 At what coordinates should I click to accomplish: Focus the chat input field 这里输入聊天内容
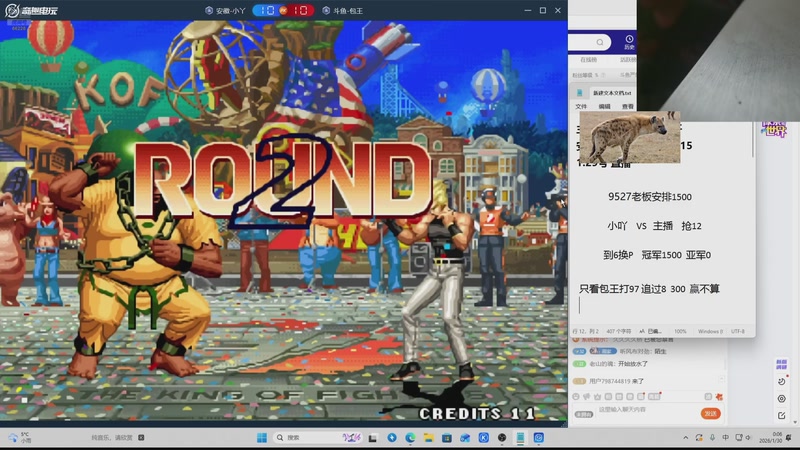(645, 411)
